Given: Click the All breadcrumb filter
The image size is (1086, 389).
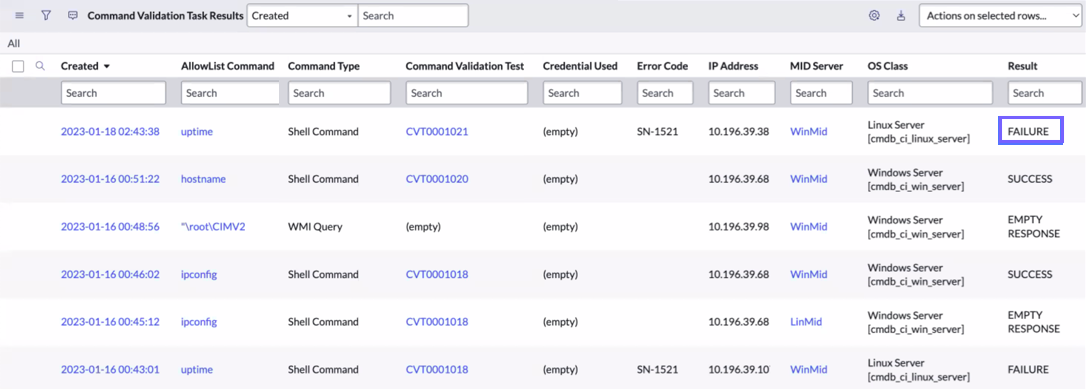Looking at the screenshot, I should [x=14, y=44].
